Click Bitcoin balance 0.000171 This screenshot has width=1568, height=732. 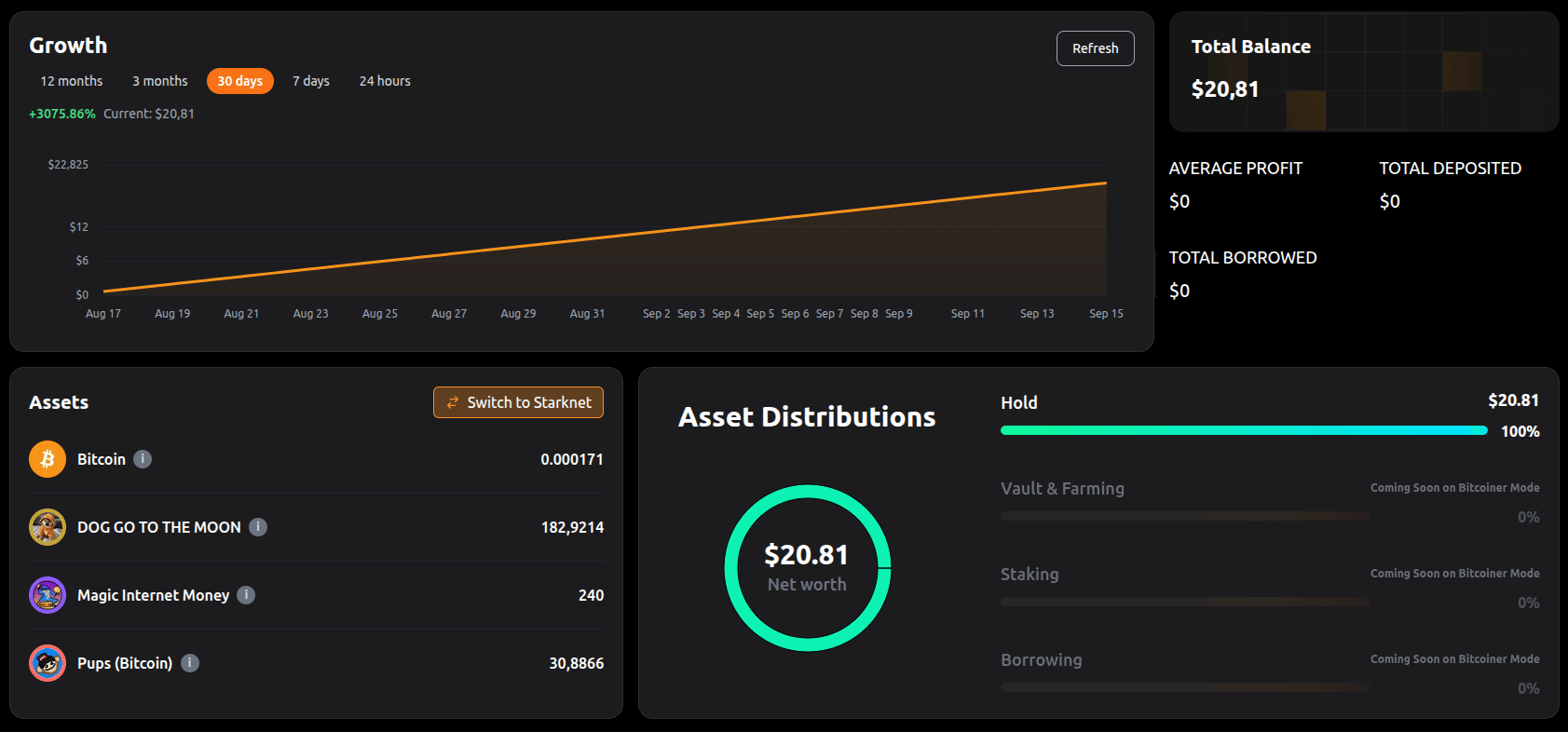pyautogui.click(x=572, y=459)
